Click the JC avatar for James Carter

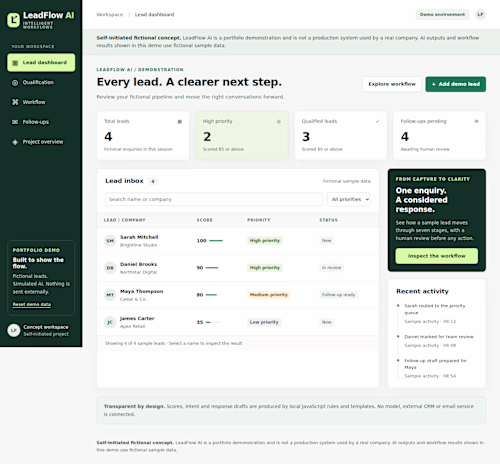coord(110,322)
